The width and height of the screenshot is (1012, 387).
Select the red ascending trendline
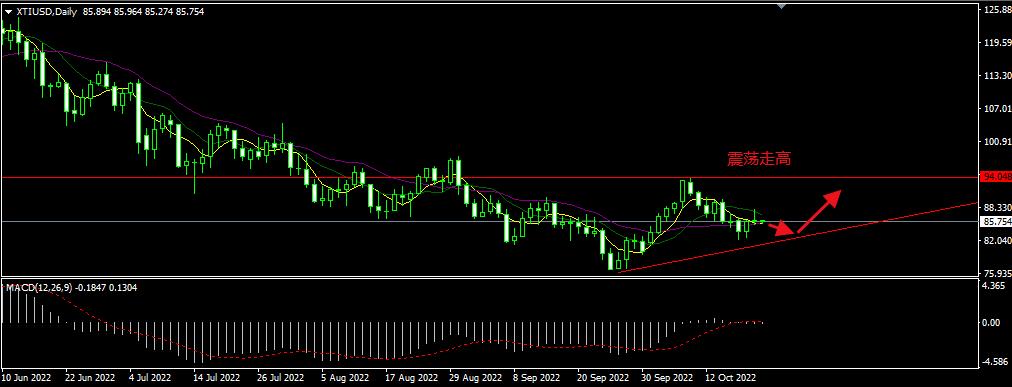point(798,237)
